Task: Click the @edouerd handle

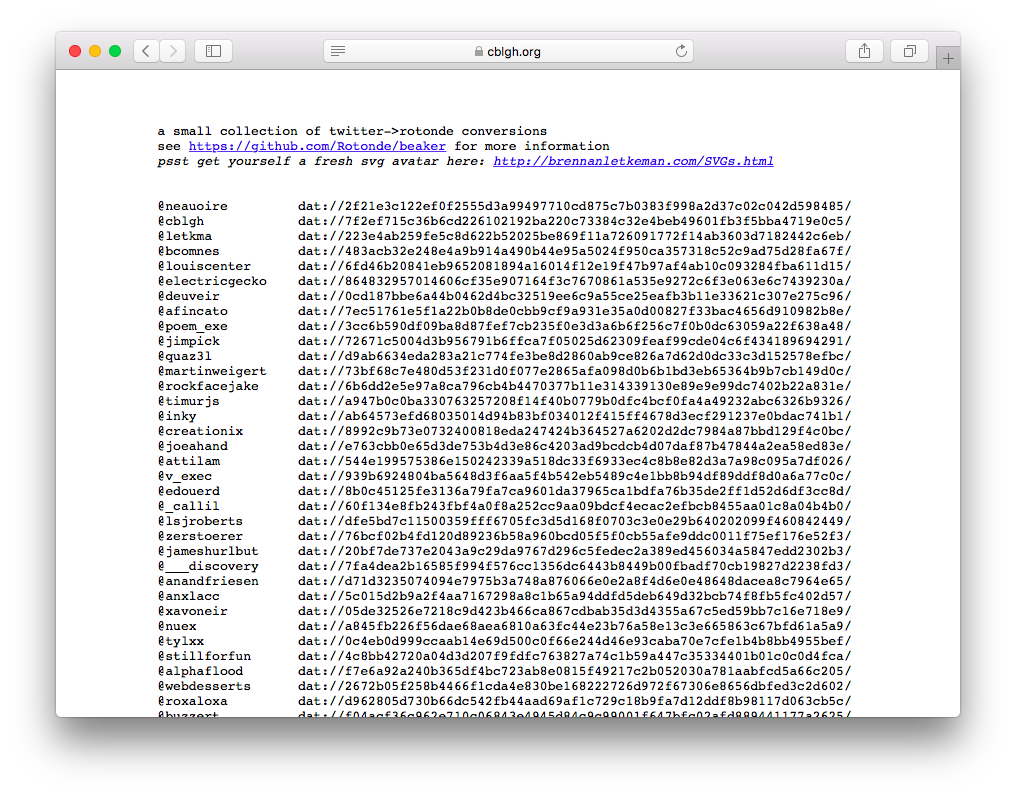Action: (x=189, y=491)
